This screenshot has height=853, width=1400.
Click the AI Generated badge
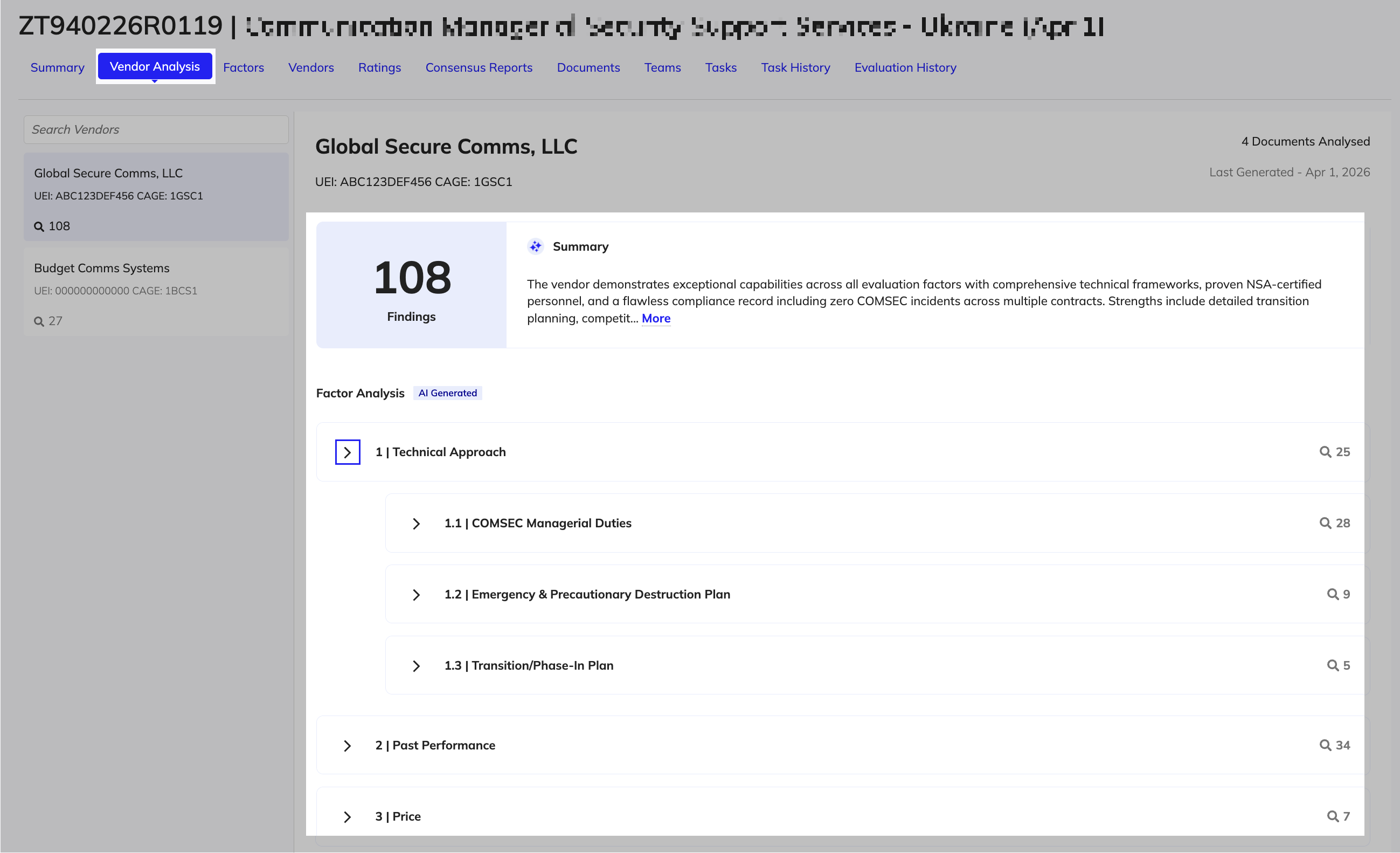pos(448,393)
